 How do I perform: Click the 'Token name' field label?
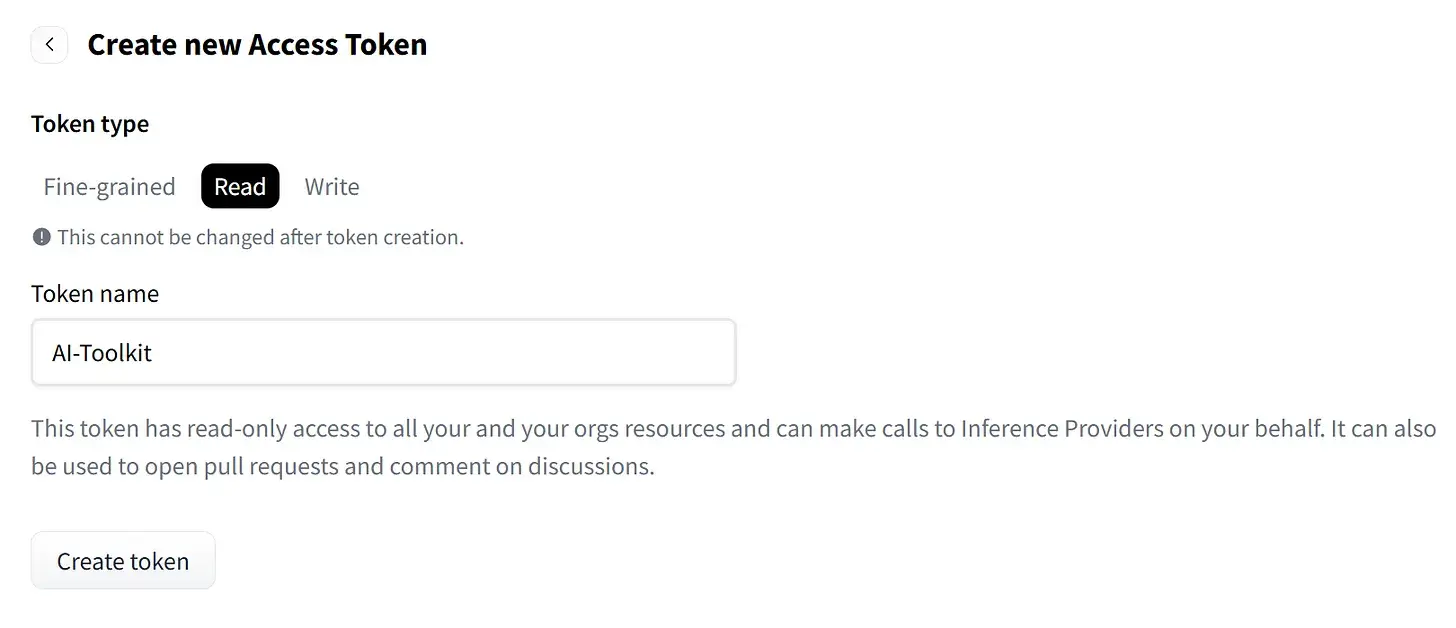click(95, 294)
